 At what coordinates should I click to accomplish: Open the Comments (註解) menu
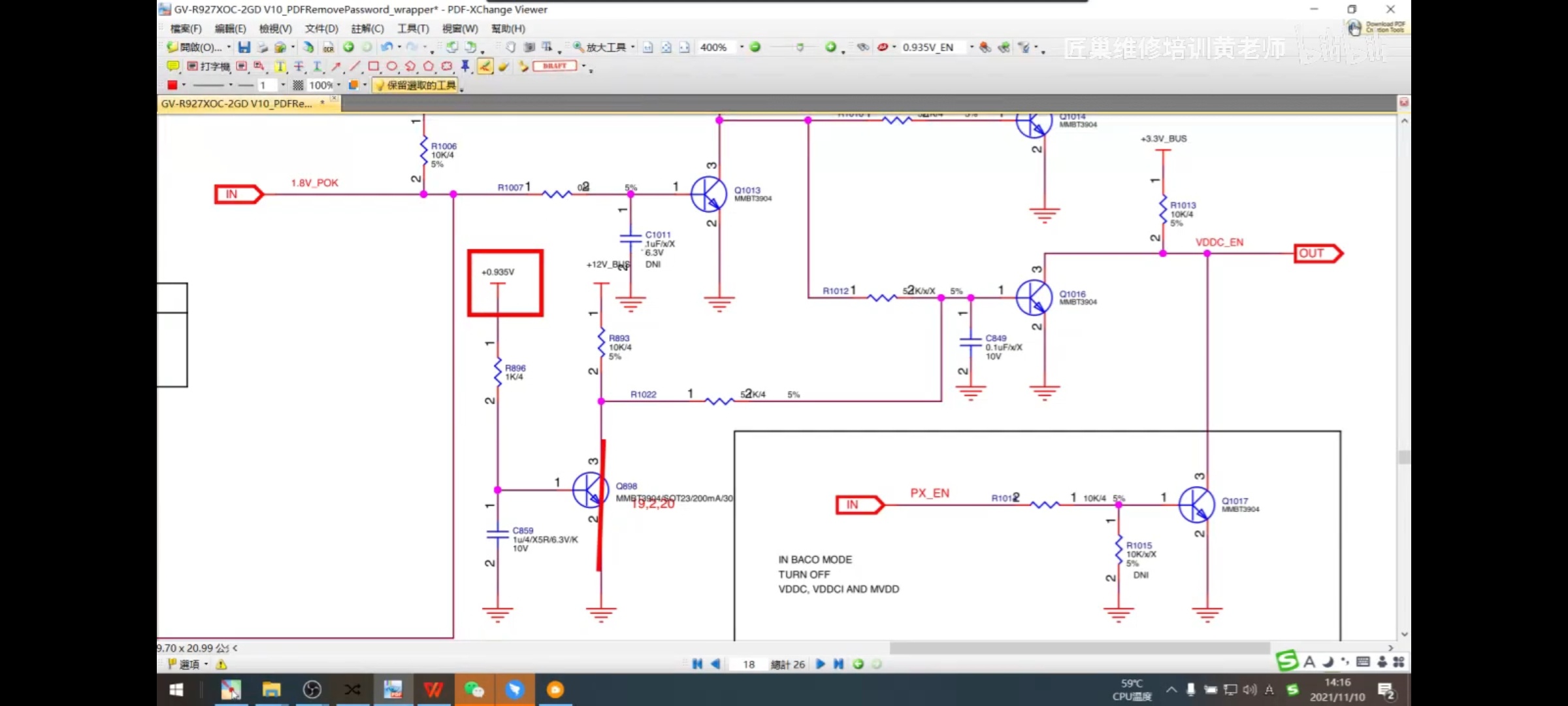tap(367, 28)
